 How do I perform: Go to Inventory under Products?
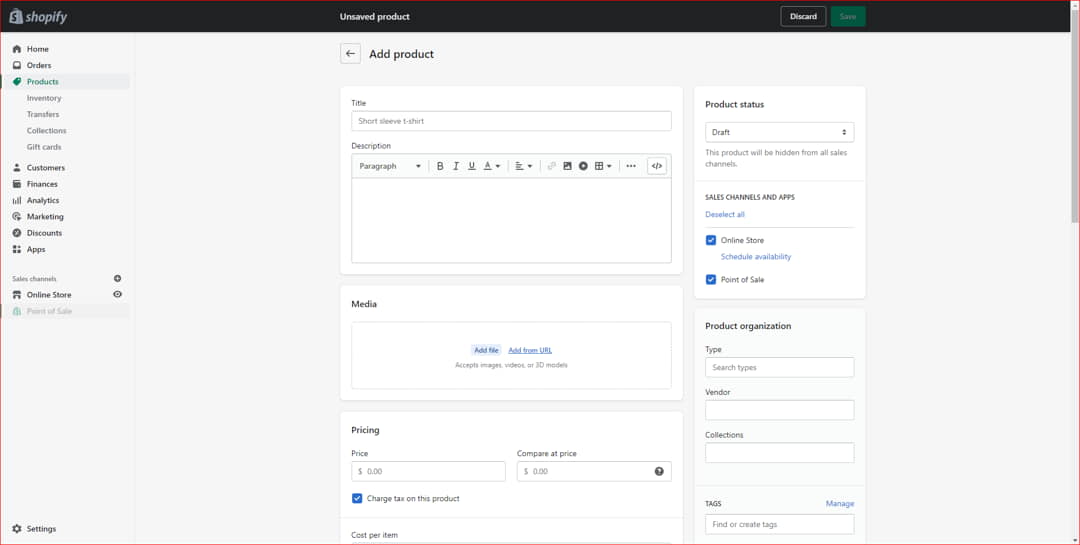click(x=44, y=98)
